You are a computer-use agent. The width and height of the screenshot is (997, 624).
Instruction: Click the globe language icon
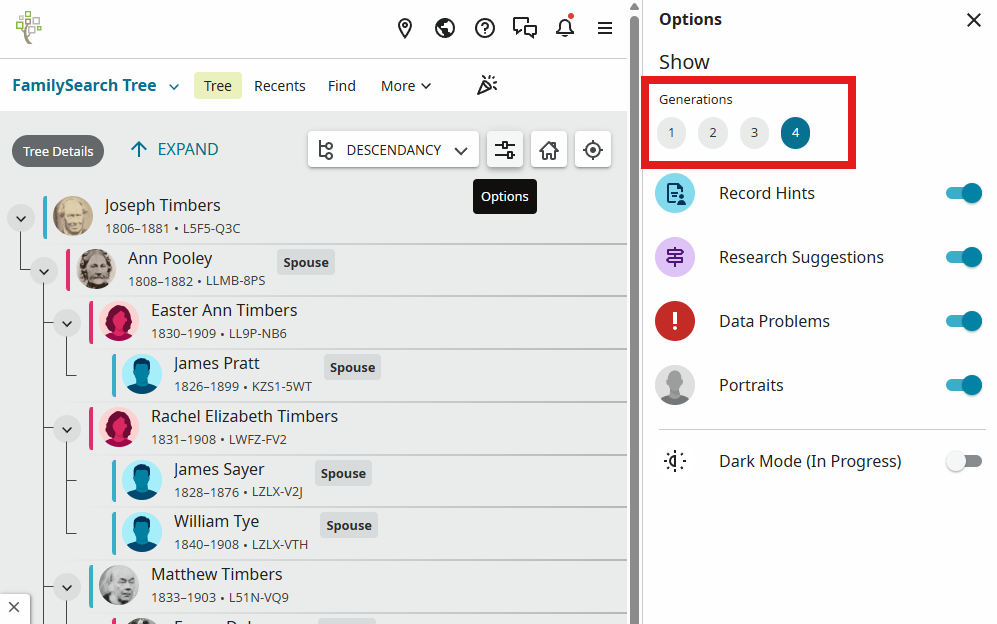click(x=444, y=28)
